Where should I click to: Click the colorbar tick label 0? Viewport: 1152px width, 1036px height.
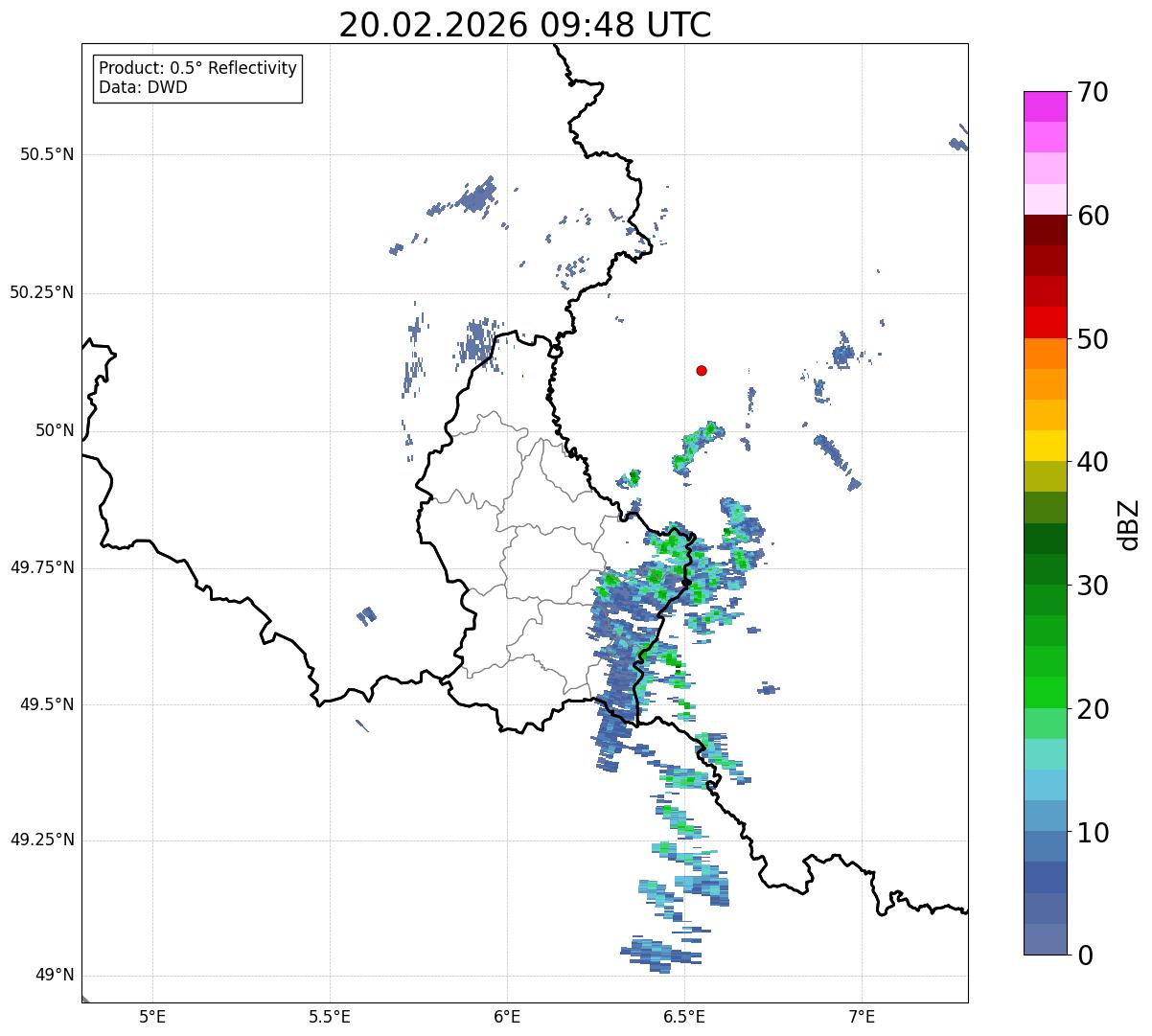tap(1085, 955)
